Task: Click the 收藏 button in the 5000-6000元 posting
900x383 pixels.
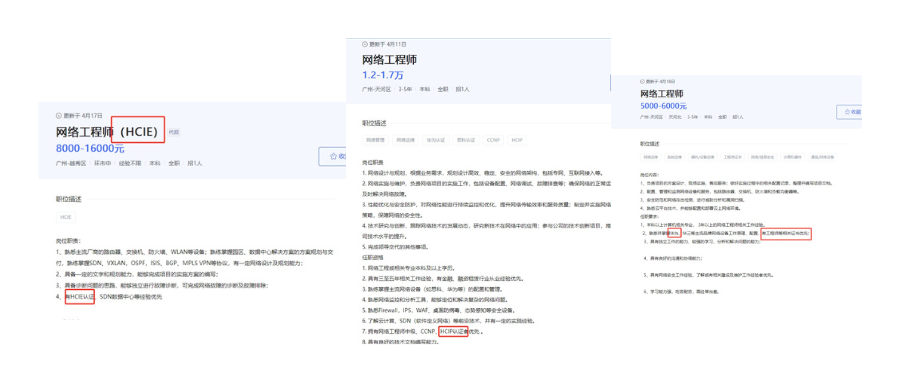Action: tap(849, 112)
